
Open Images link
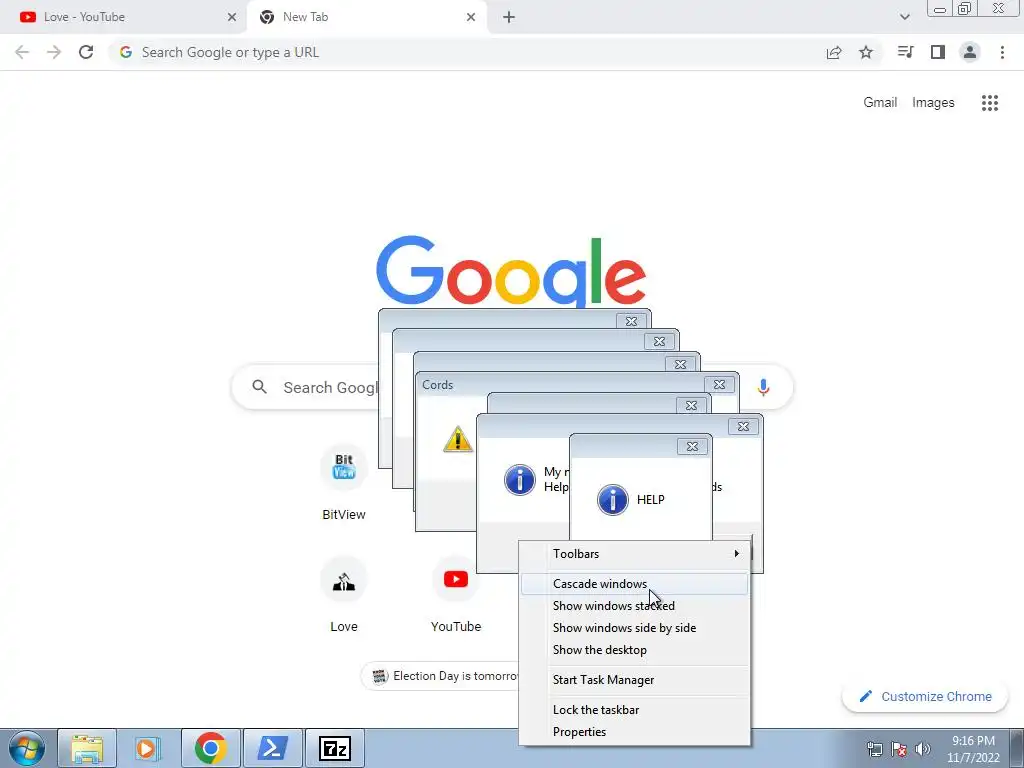[933, 103]
